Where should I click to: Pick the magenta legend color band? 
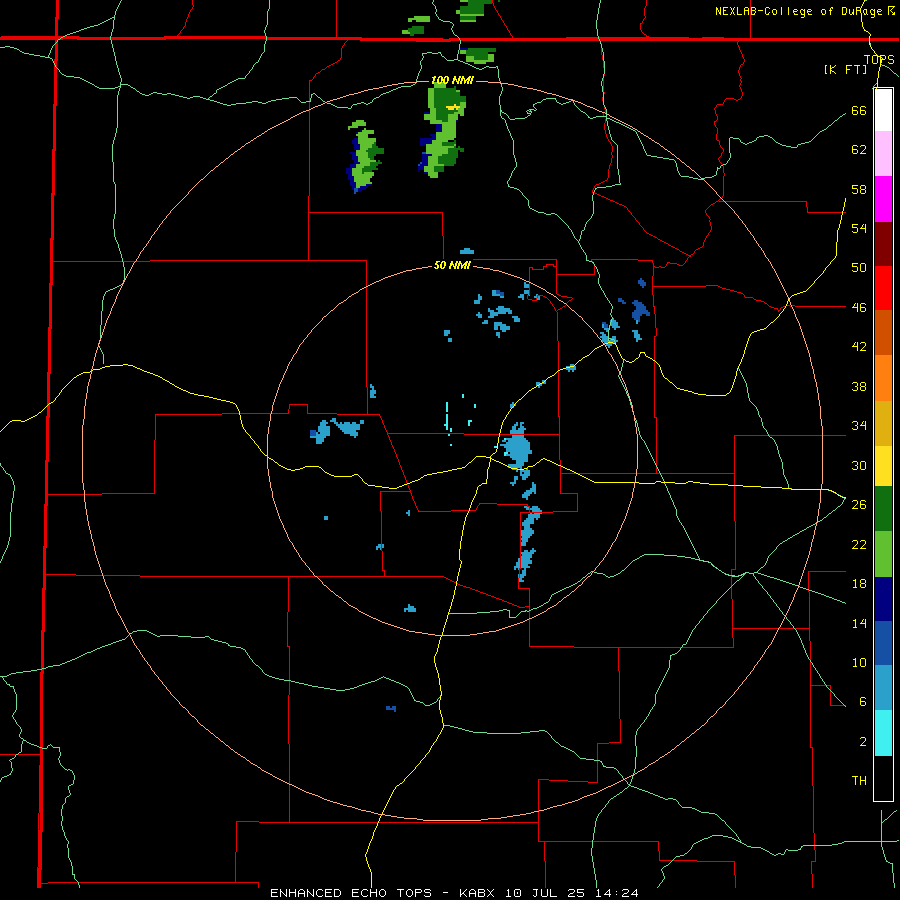coord(883,199)
